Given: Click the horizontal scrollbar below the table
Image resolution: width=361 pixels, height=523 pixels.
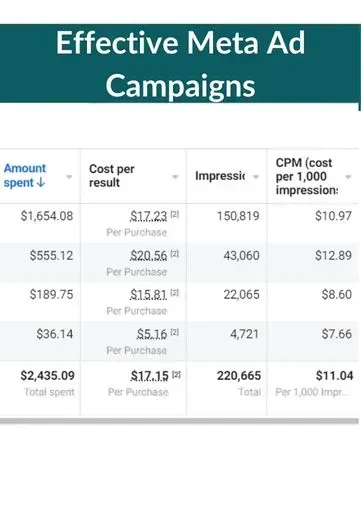Looking at the screenshot, I should (179, 421).
